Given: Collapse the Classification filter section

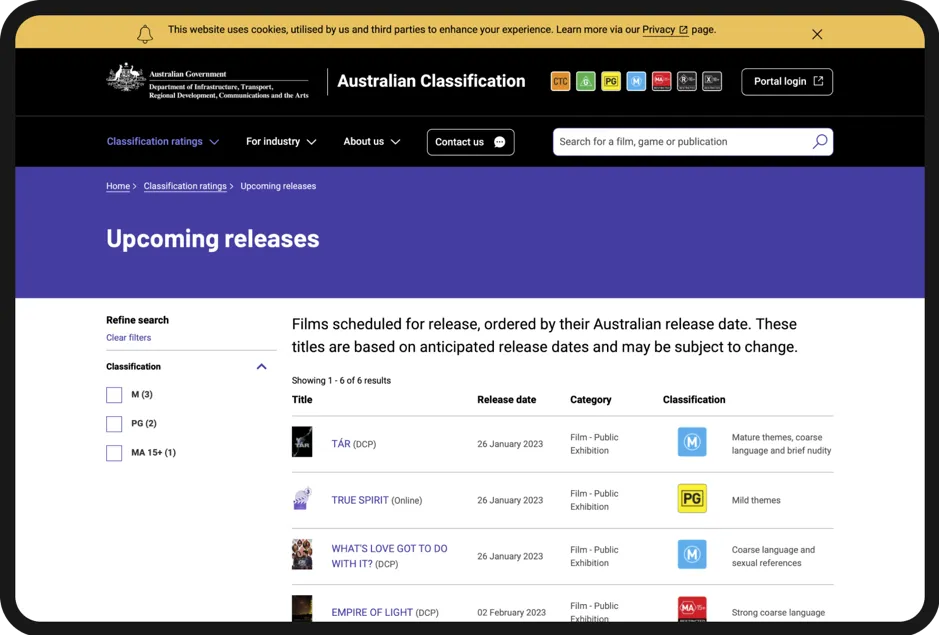Looking at the screenshot, I should (261, 366).
